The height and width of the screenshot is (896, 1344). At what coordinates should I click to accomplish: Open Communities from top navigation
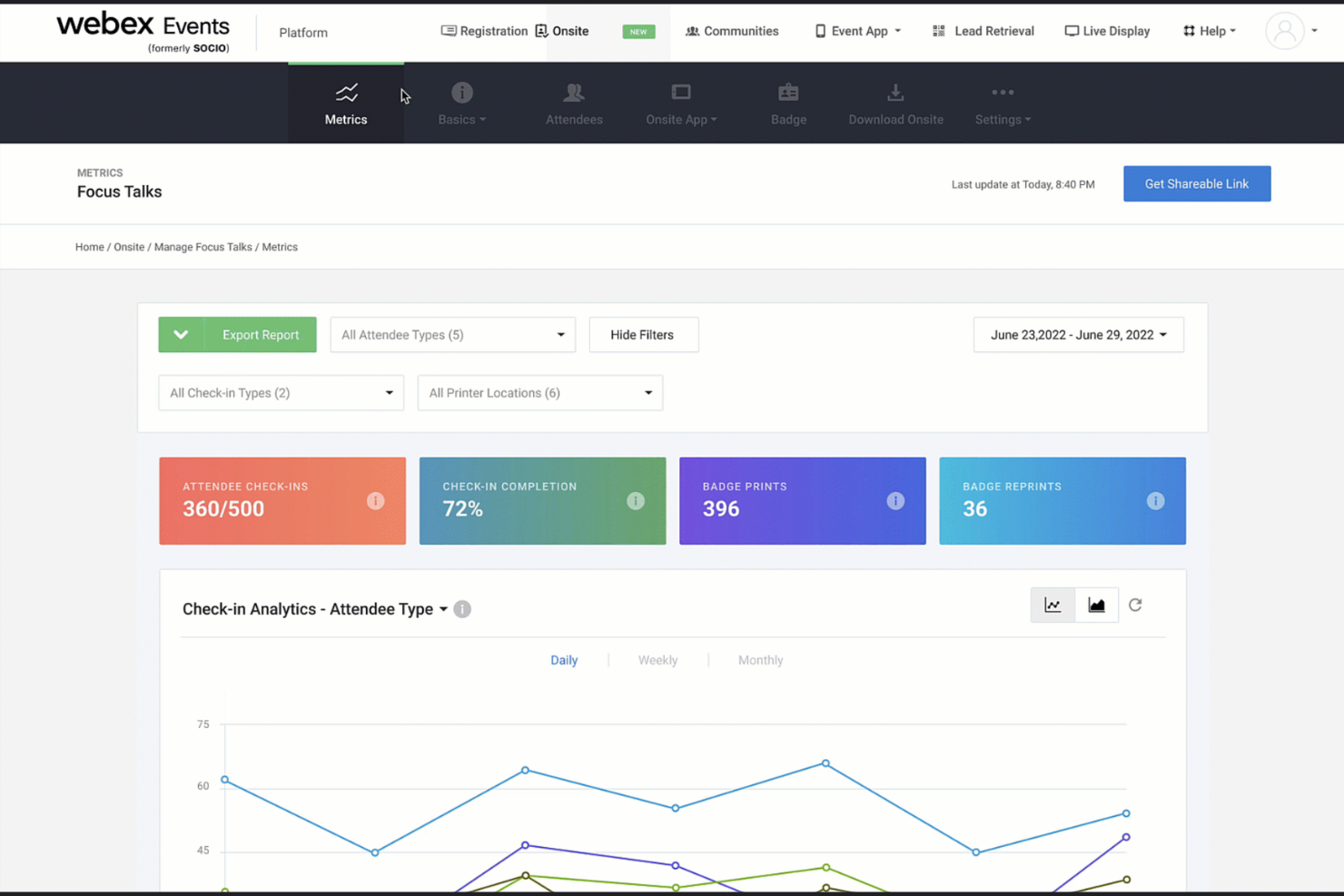732,31
